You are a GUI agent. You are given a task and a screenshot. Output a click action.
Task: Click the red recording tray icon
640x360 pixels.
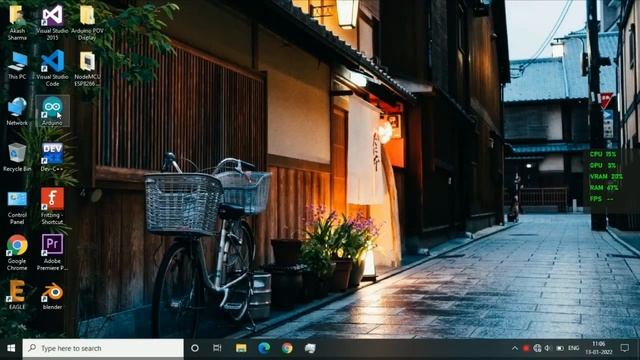click(x=526, y=348)
